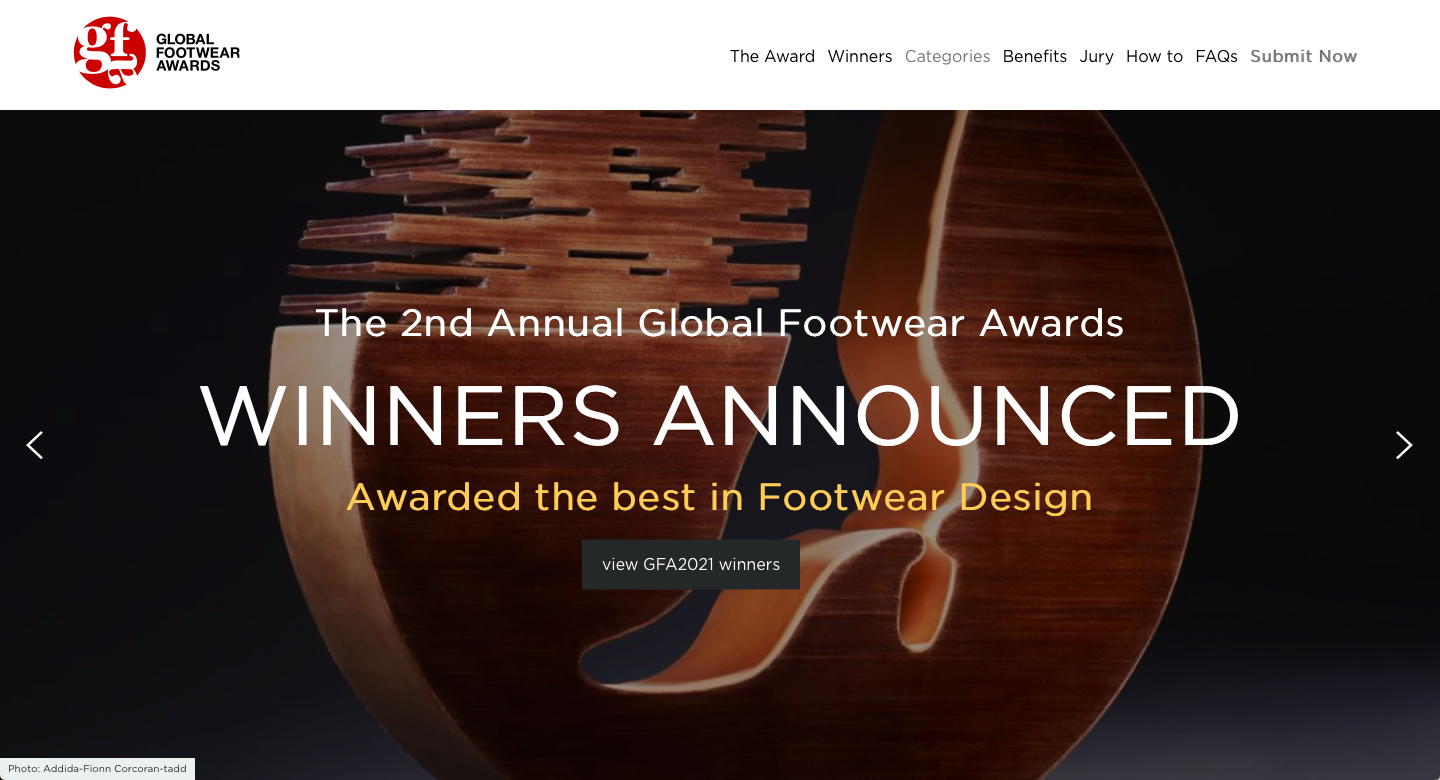Open the How to section
Screen dimensions: 1440x780
click(1154, 56)
